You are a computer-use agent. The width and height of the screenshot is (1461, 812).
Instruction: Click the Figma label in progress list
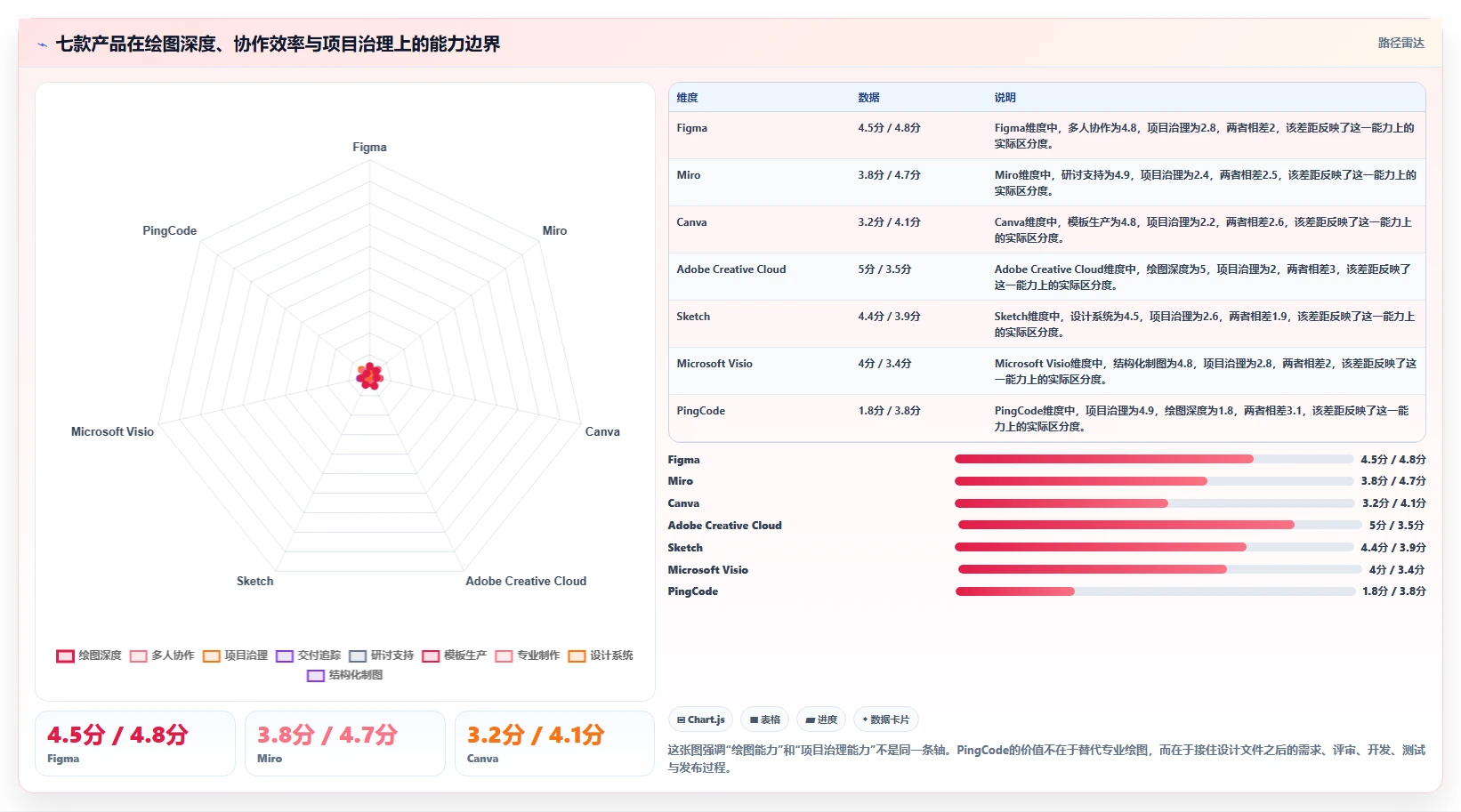(683, 460)
